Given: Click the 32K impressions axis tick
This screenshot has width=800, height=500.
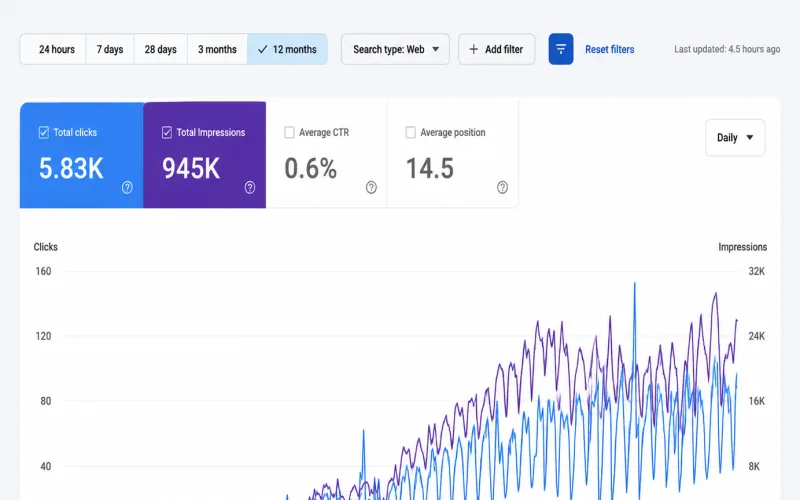Looking at the screenshot, I should click(x=757, y=271).
